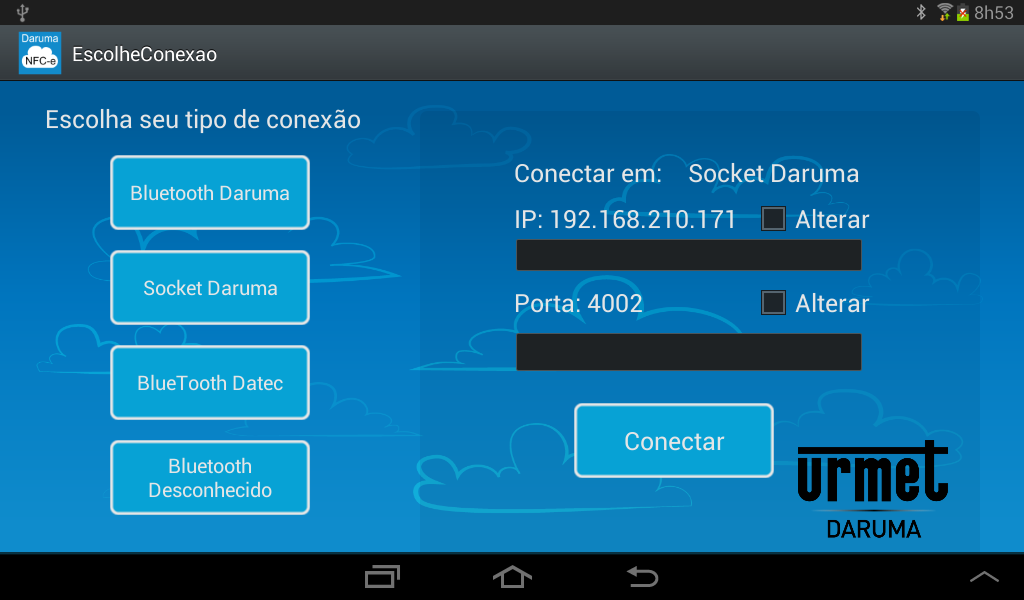Check the Alterar box for Porta
Screen dimensions: 1024x600
773,302
